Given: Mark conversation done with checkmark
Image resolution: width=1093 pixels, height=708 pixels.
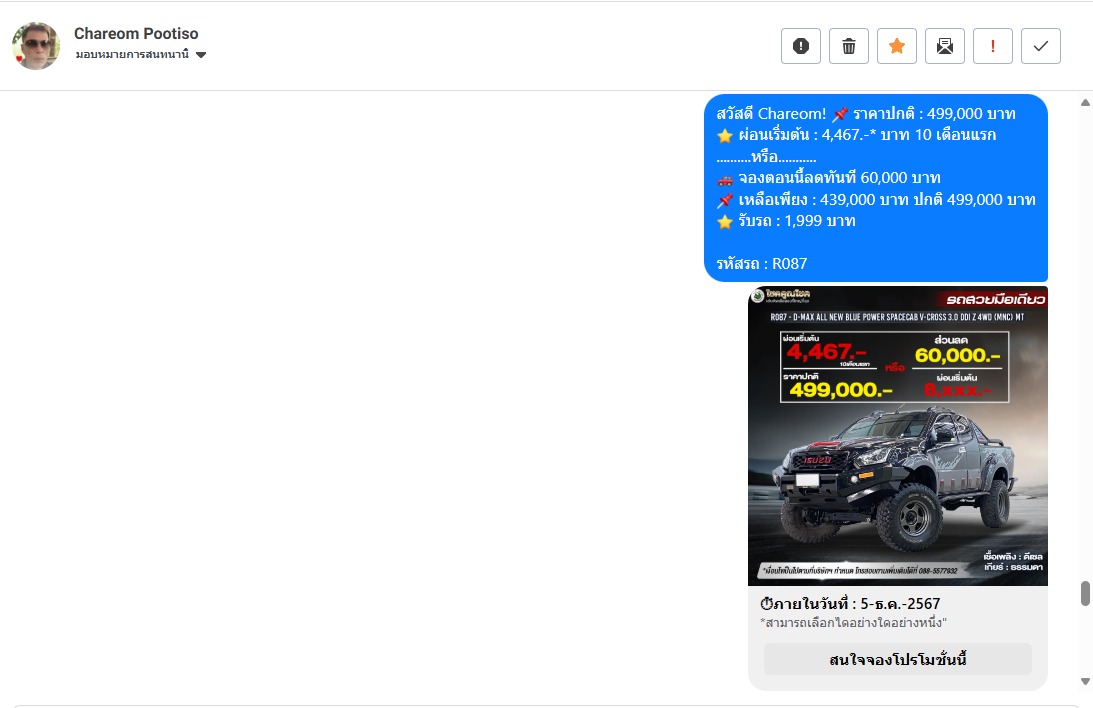Looking at the screenshot, I should (x=1041, y=46).
